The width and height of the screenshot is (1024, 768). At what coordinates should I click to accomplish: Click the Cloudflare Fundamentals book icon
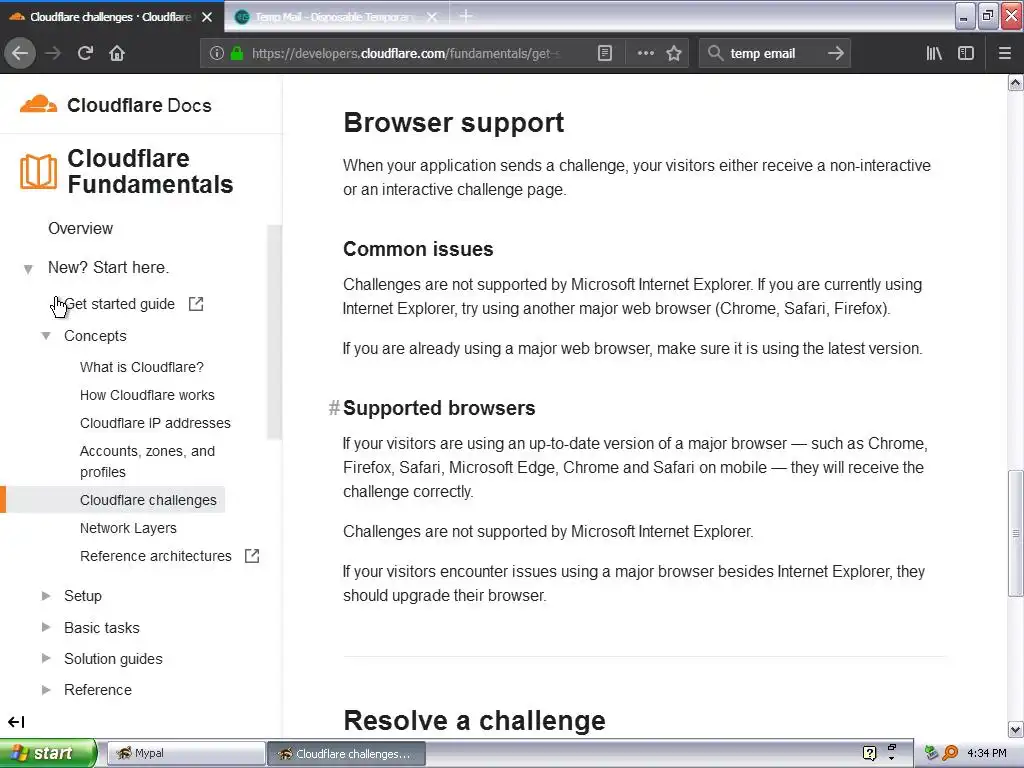[38, 172]
